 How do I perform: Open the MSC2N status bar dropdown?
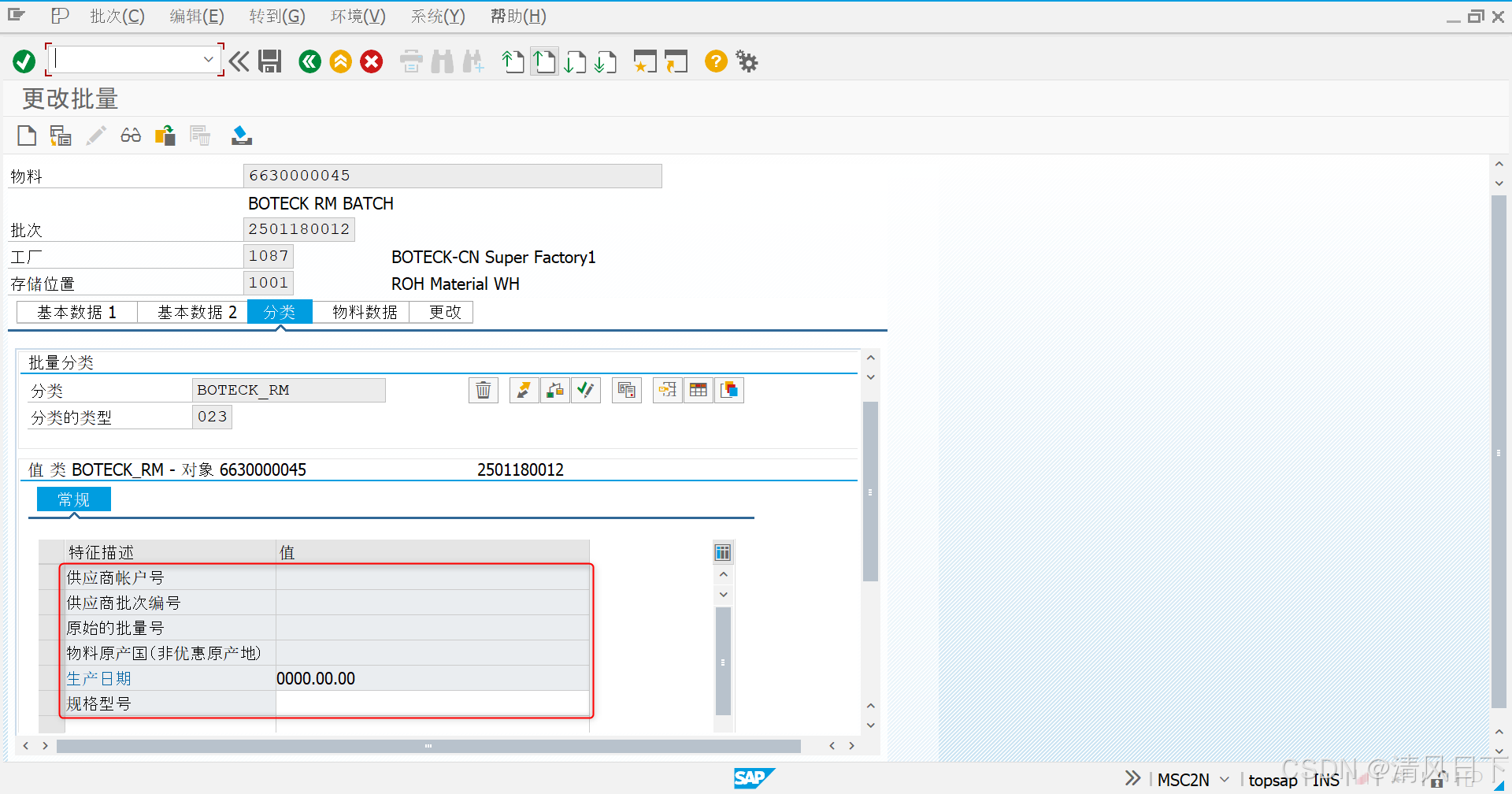pyautogui.click(x=1225, y=779)
